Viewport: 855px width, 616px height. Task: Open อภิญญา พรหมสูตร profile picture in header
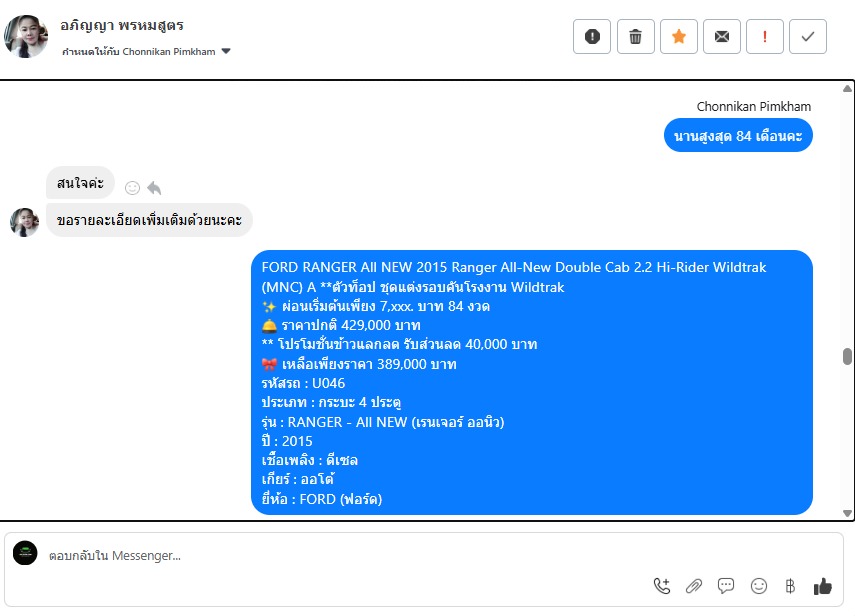[x=26, y=37]
